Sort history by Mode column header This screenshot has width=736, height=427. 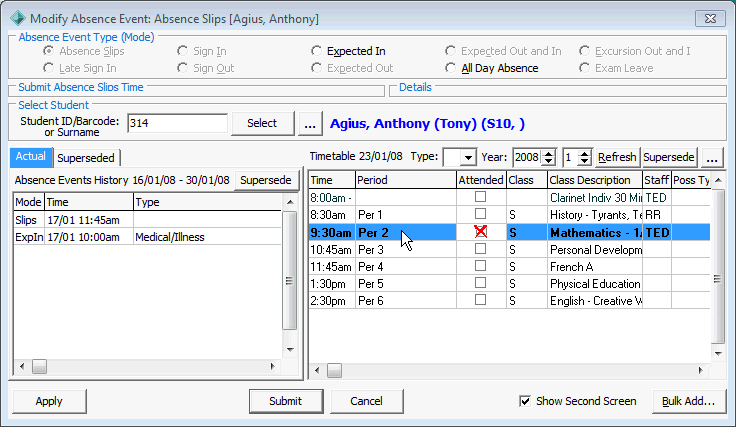tap(29, 202)
